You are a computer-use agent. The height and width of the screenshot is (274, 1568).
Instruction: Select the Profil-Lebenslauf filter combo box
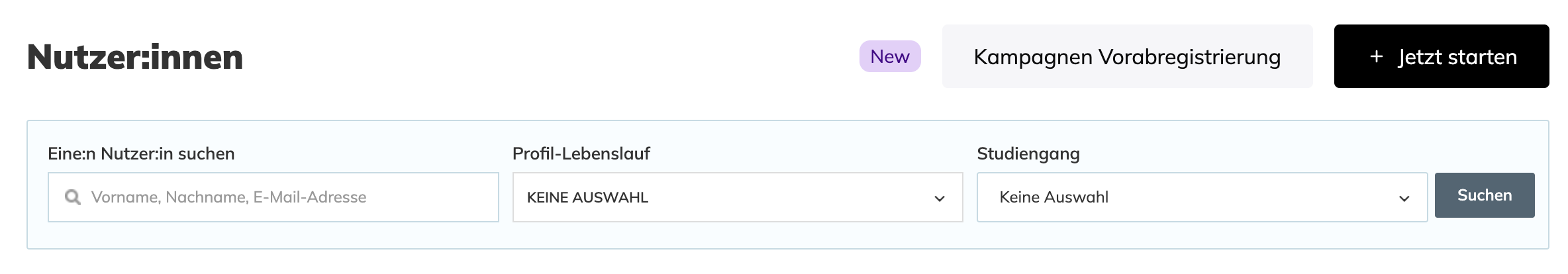tap(738, 197)
